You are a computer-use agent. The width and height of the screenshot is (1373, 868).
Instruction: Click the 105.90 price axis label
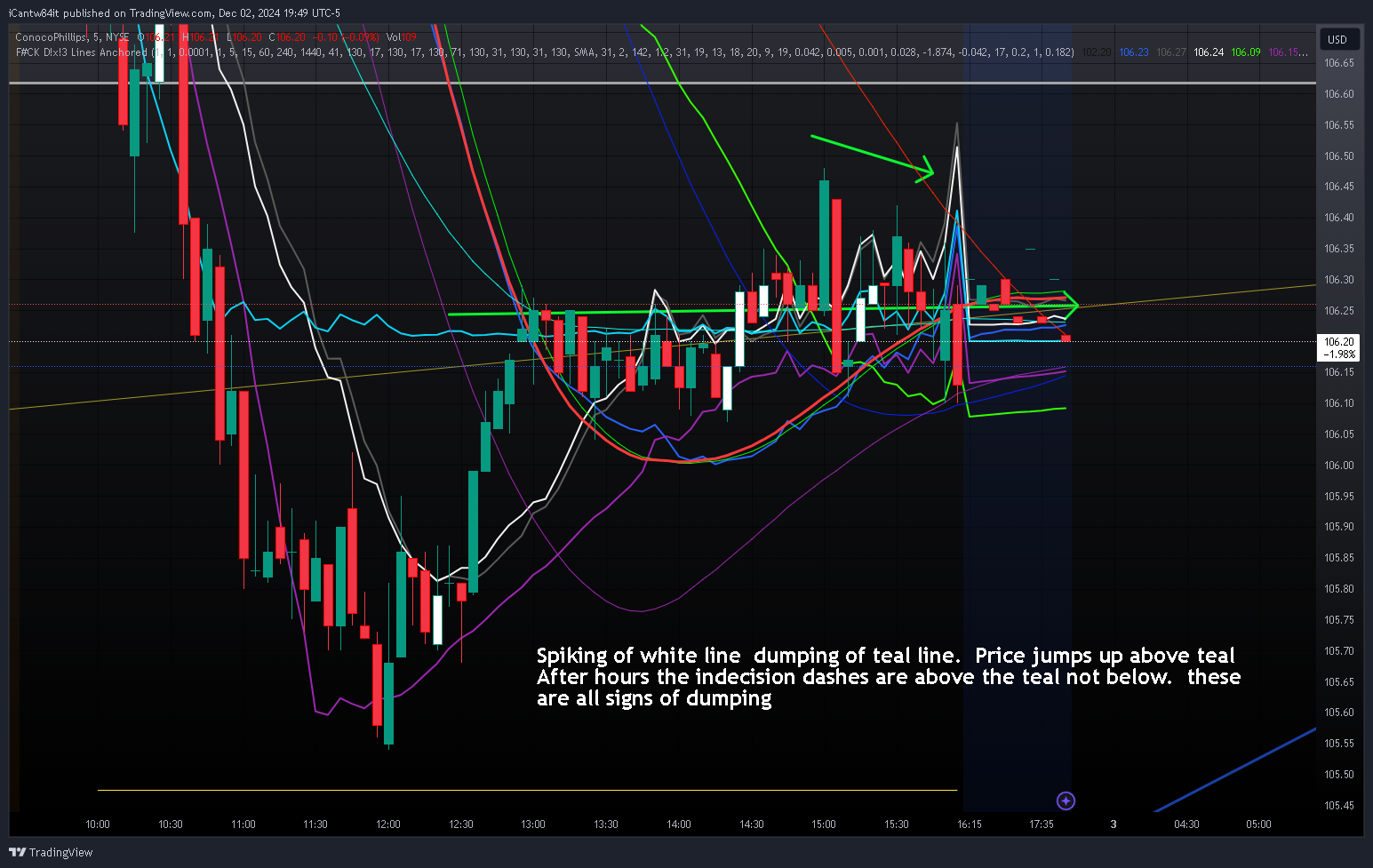coord(1339,527)
